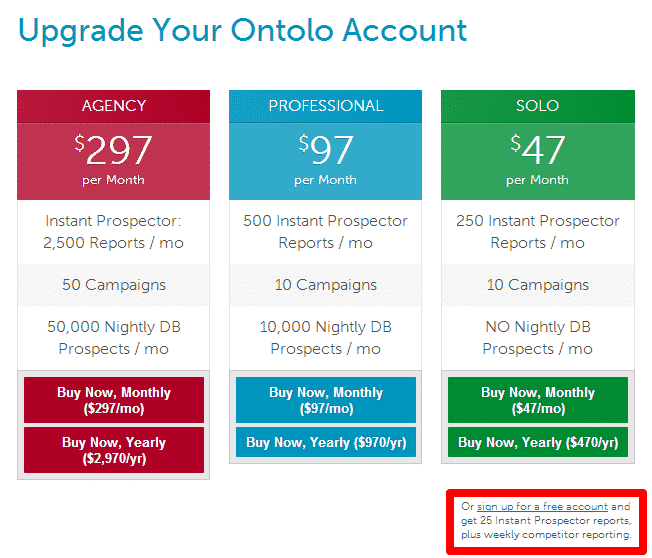The height and width of the screenshot is (558, 652).
Task: Choose Solo yearly plan at $470/yr
Action: coord(538,442)
